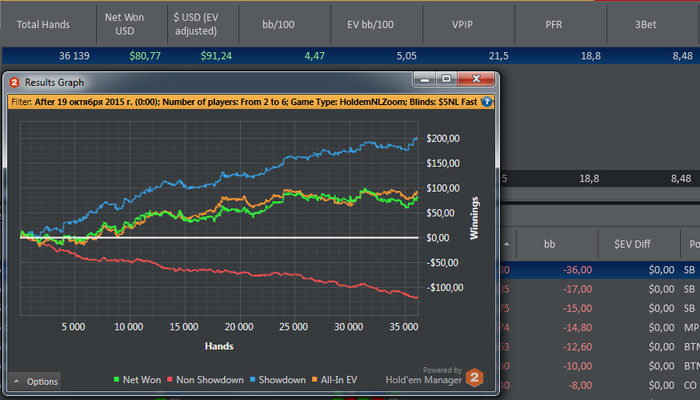Screen dimensions: 700x400
Task: Select the 4,47 bb/100 value
Action: [x=314, y=56]
